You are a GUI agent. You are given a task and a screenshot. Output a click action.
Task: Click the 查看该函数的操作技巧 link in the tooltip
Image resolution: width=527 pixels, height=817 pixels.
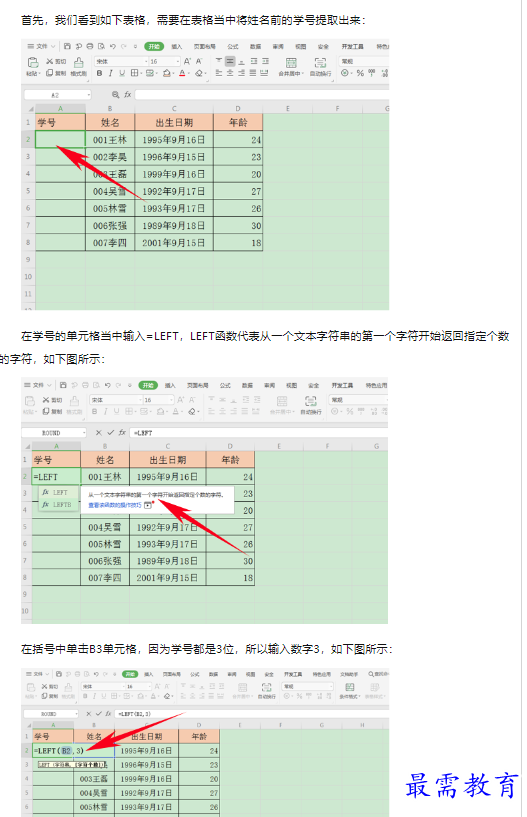[x=115, y=505]
